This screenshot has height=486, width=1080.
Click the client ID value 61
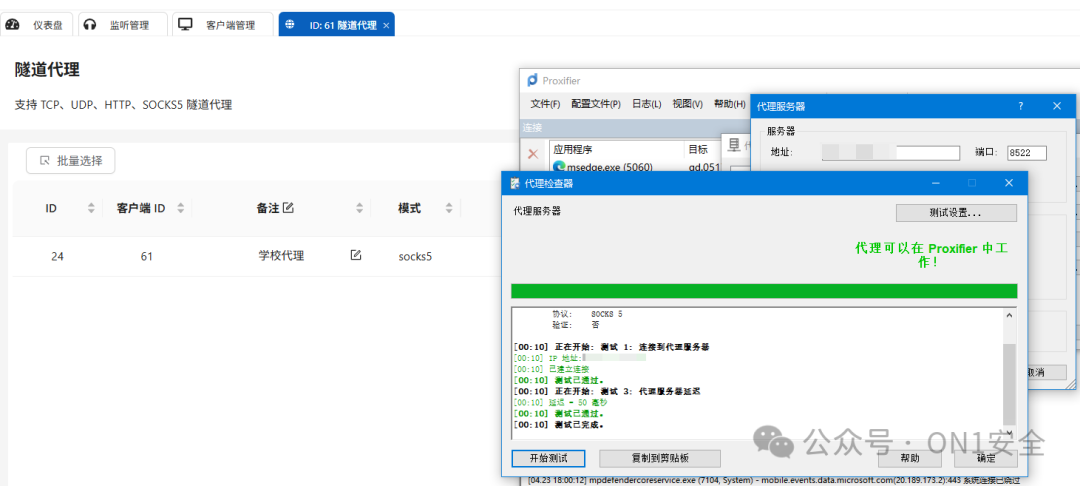coord(146,256)
